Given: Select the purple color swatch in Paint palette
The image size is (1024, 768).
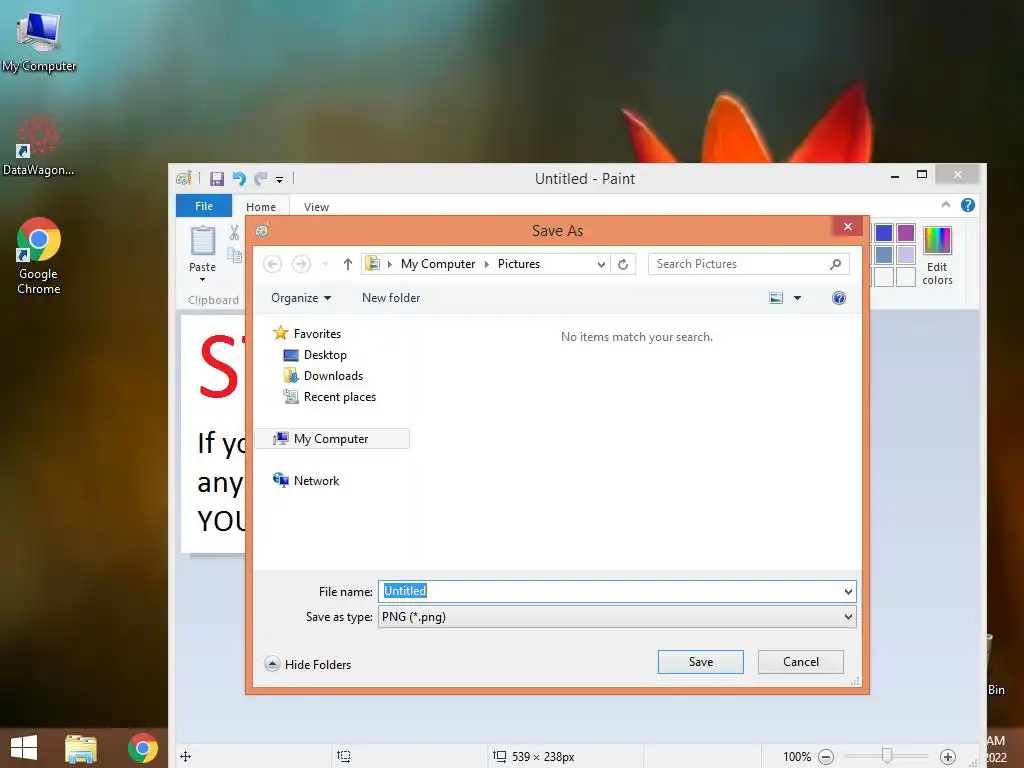Looking at the screenshot, I should (x=906, y=232).
